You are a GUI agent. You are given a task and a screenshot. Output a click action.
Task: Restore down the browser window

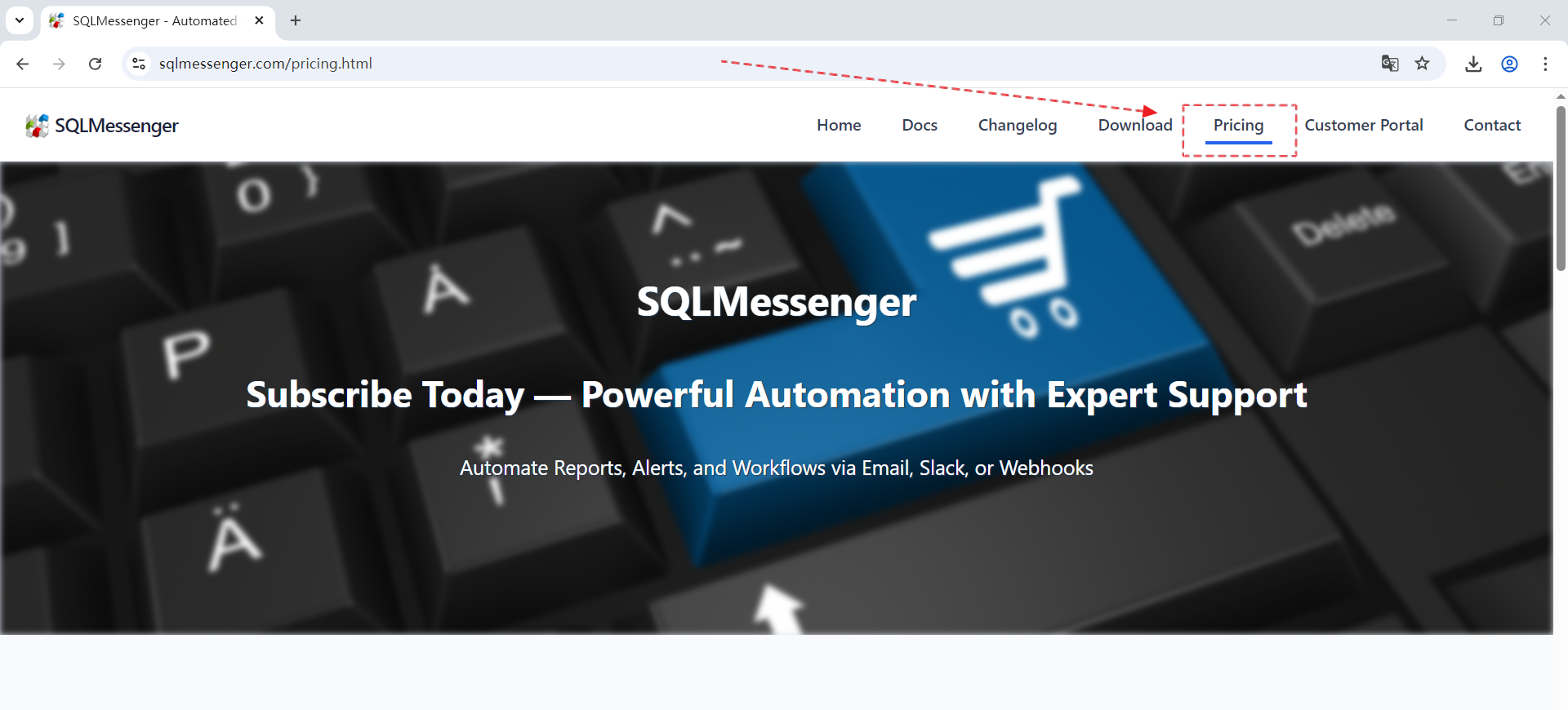point(1499,20)
